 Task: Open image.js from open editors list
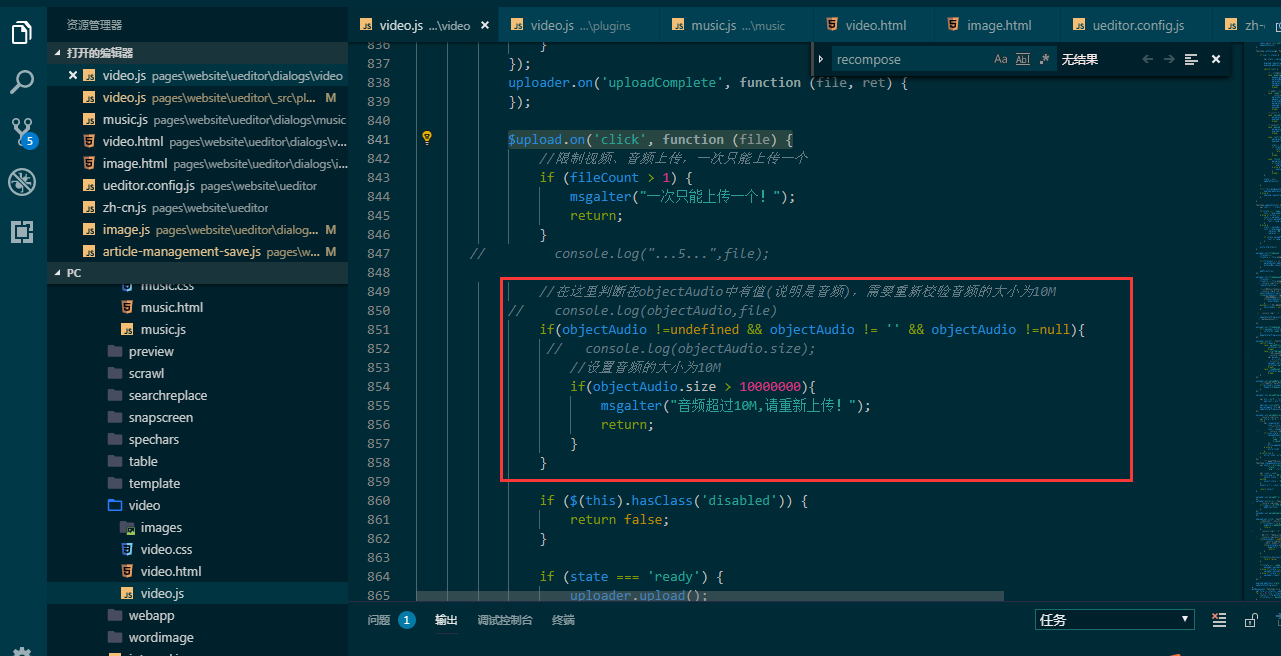point(198,229)
